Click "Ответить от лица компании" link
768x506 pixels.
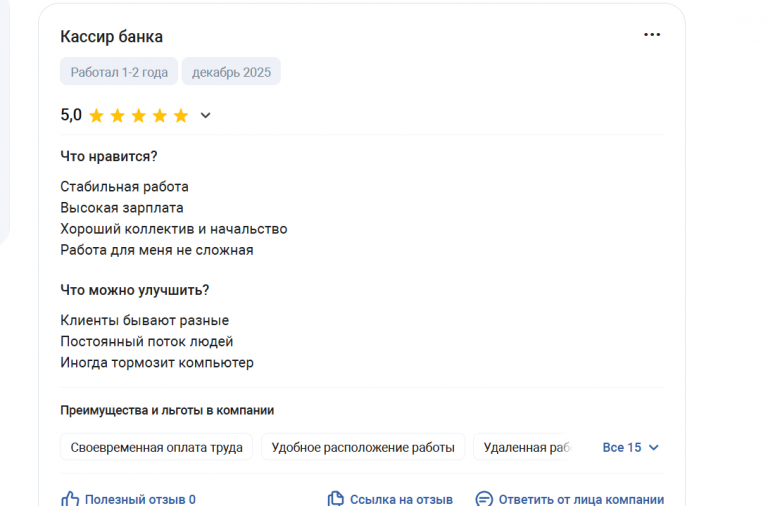(x=581, y=499)
